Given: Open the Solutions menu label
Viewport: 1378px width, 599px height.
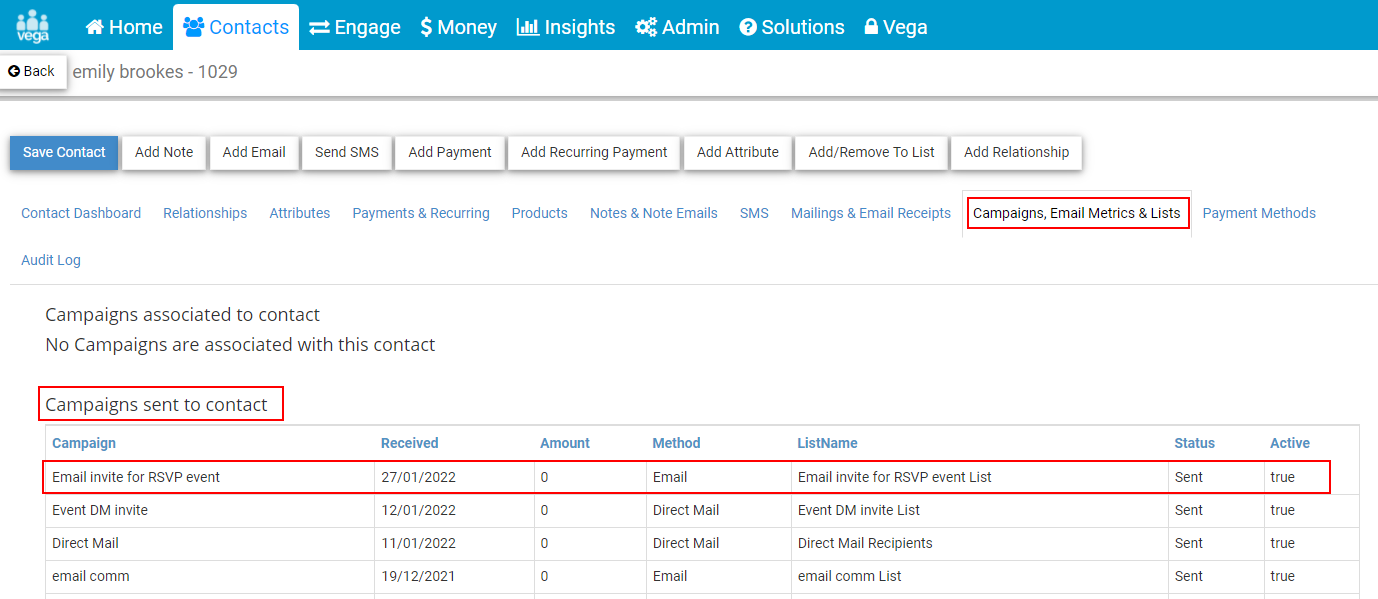Looking at the screenshot, I should tap(803, 27).
